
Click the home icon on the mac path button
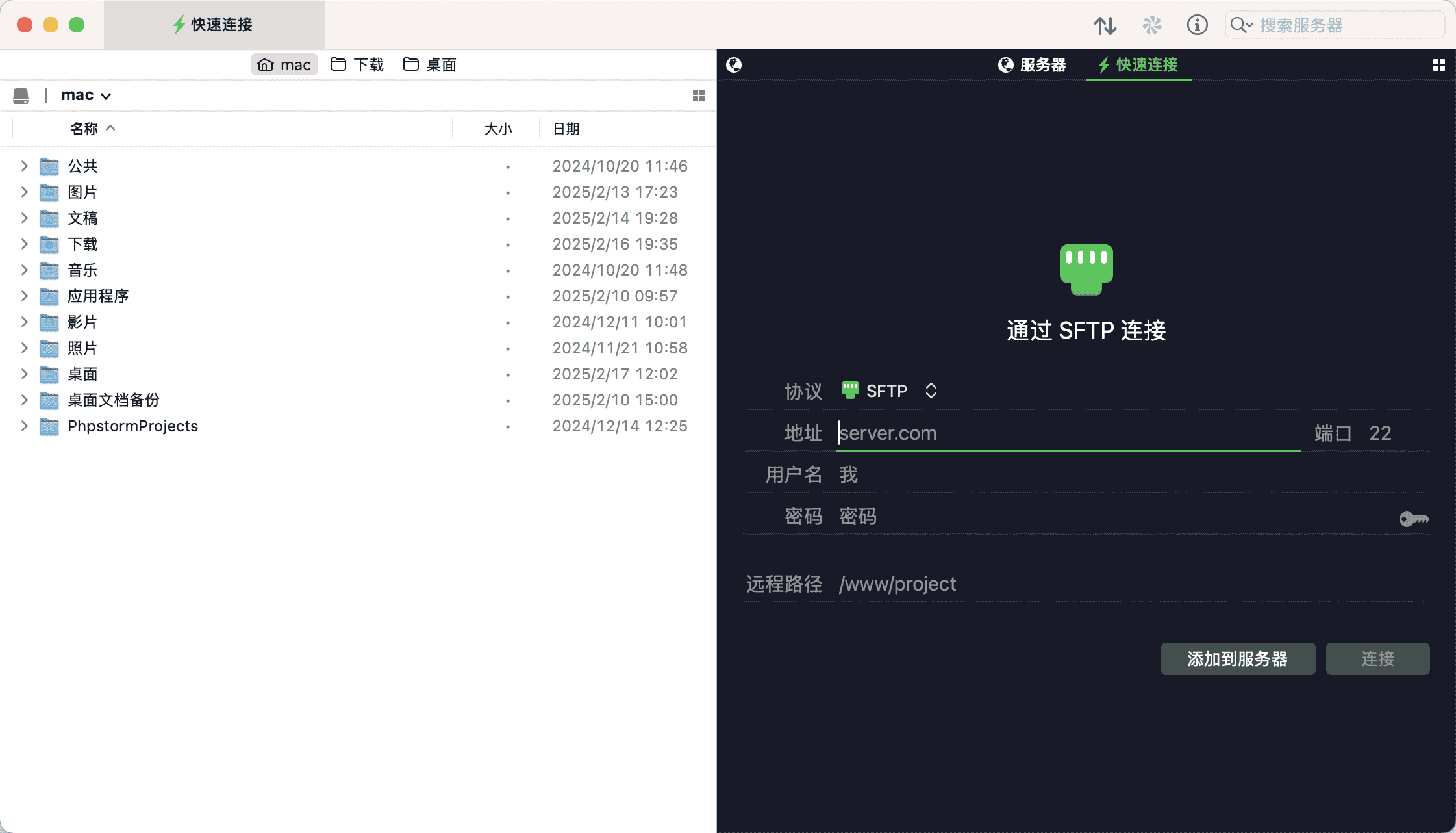point(266,64)
